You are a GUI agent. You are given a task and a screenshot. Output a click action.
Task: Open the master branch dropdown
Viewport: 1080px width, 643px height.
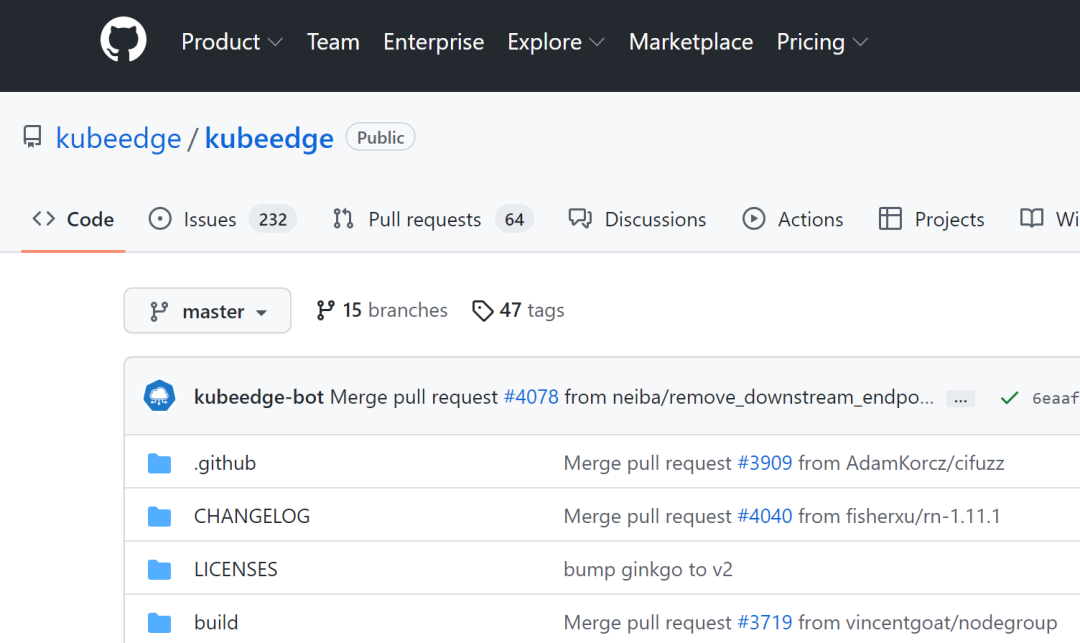pyautogui.click(x=207, y=311)
